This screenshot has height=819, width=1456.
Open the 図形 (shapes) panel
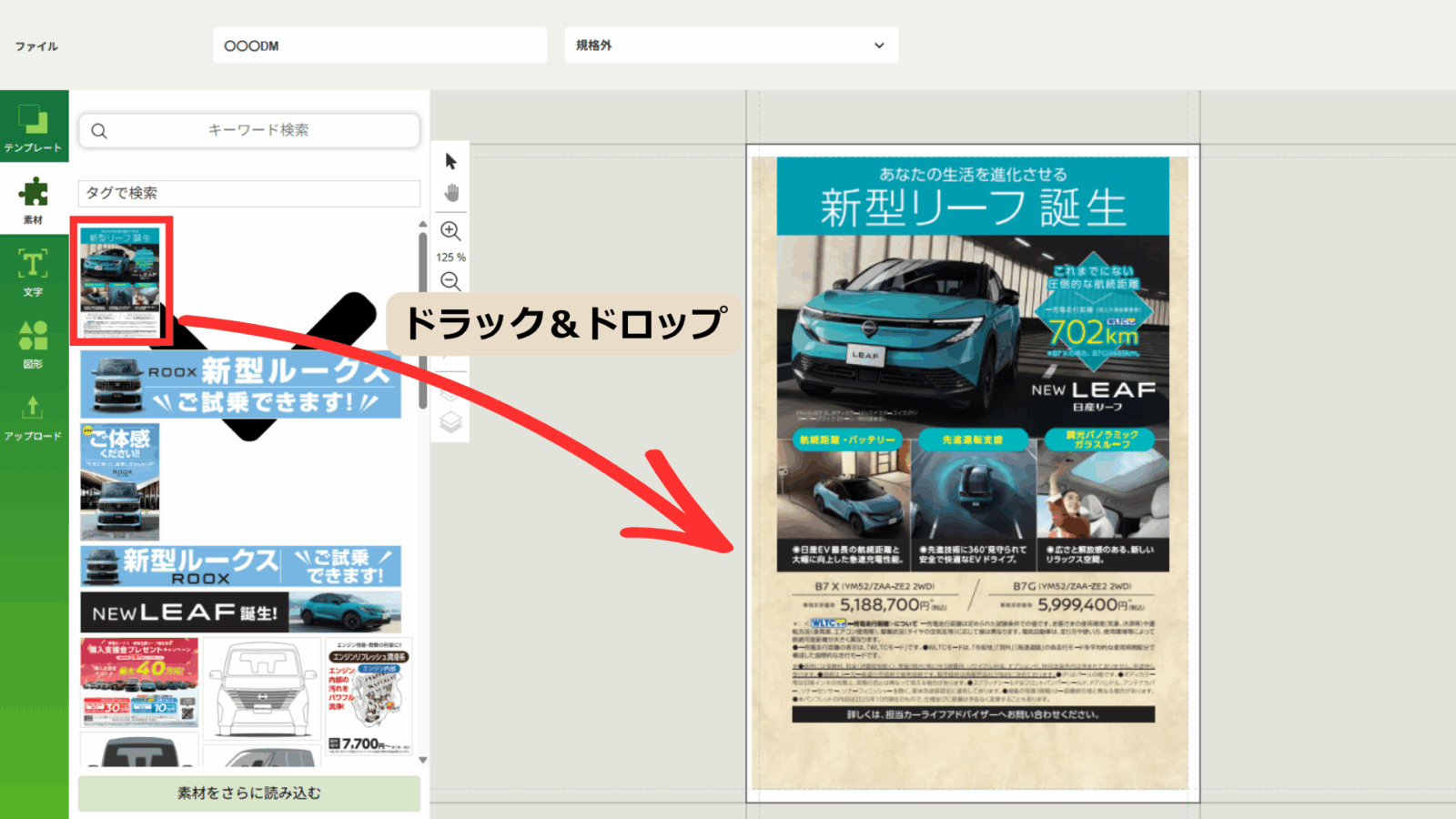(34, 344)
